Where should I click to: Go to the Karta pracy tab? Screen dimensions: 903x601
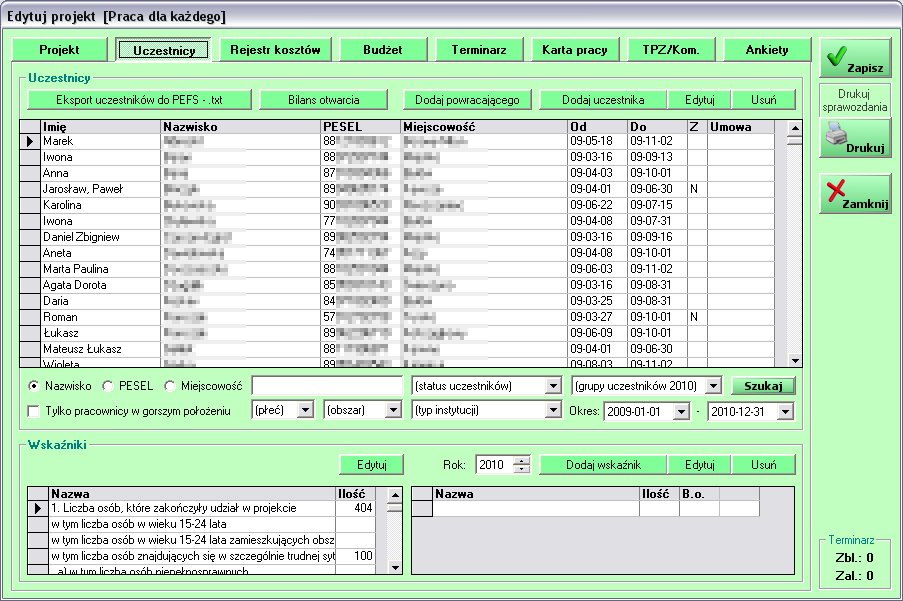574,50
